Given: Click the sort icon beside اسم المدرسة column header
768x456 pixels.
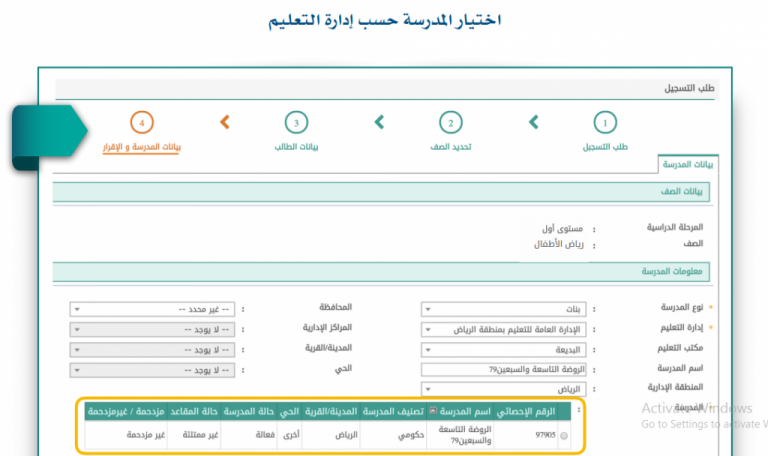Looking at the screenshot, I should point(433,410).
